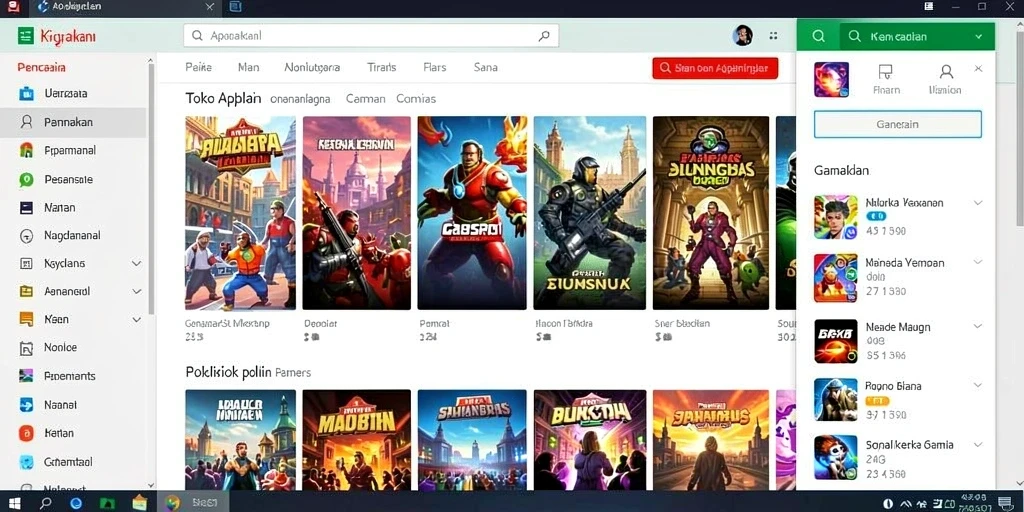Open the Nonloe sidebar icon
Viewport: 1024px width, 512px height.
pyautogui.click(x=26, y=348)
